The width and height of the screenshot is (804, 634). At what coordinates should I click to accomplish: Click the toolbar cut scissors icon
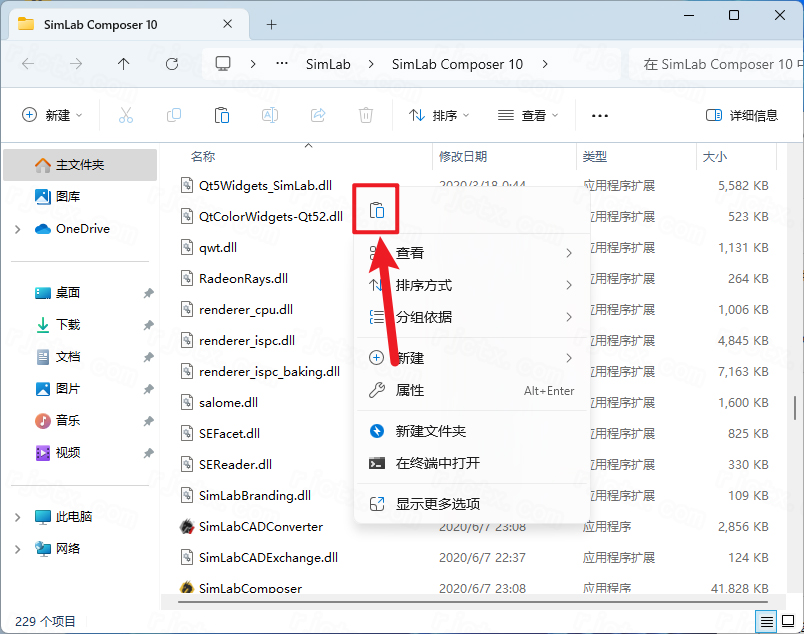coord(126,115)
